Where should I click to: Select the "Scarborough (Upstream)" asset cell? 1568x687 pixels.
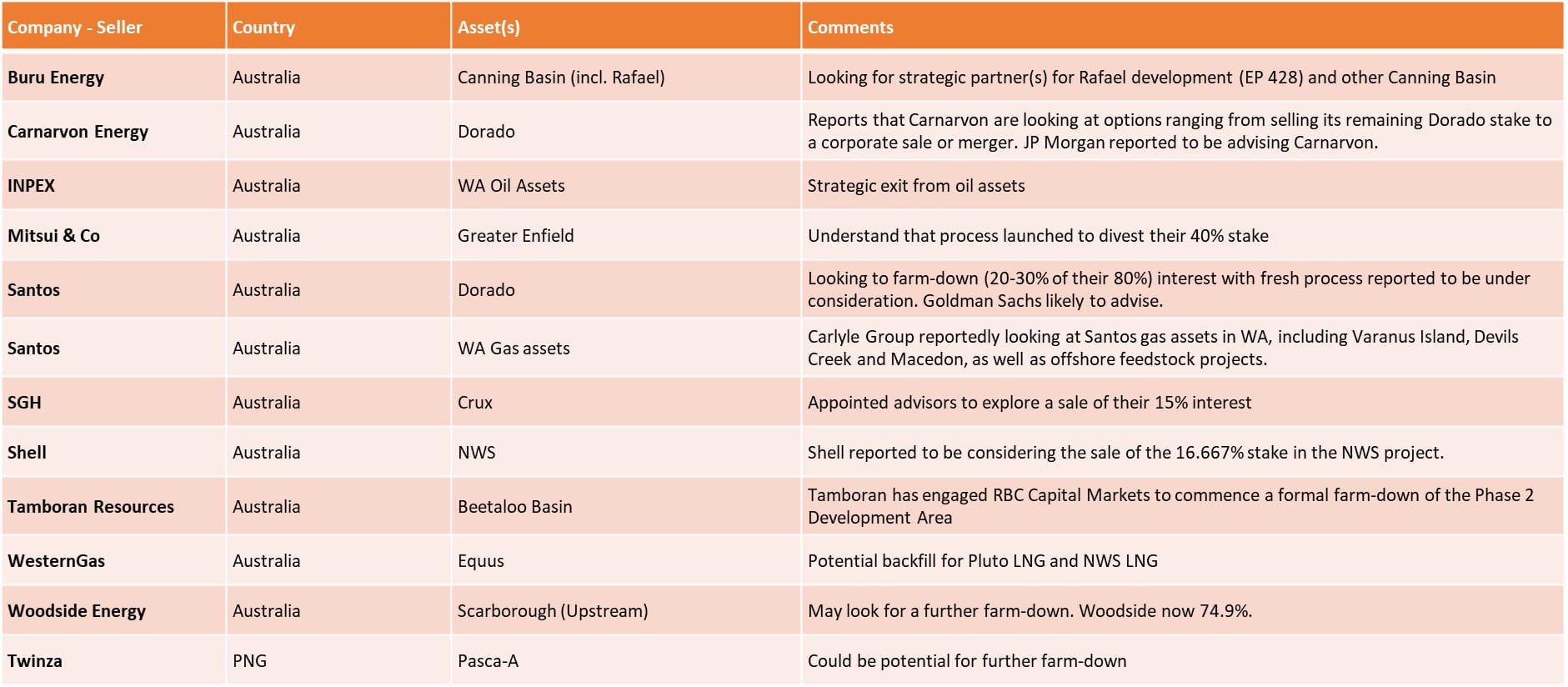(x=552, y=611)
